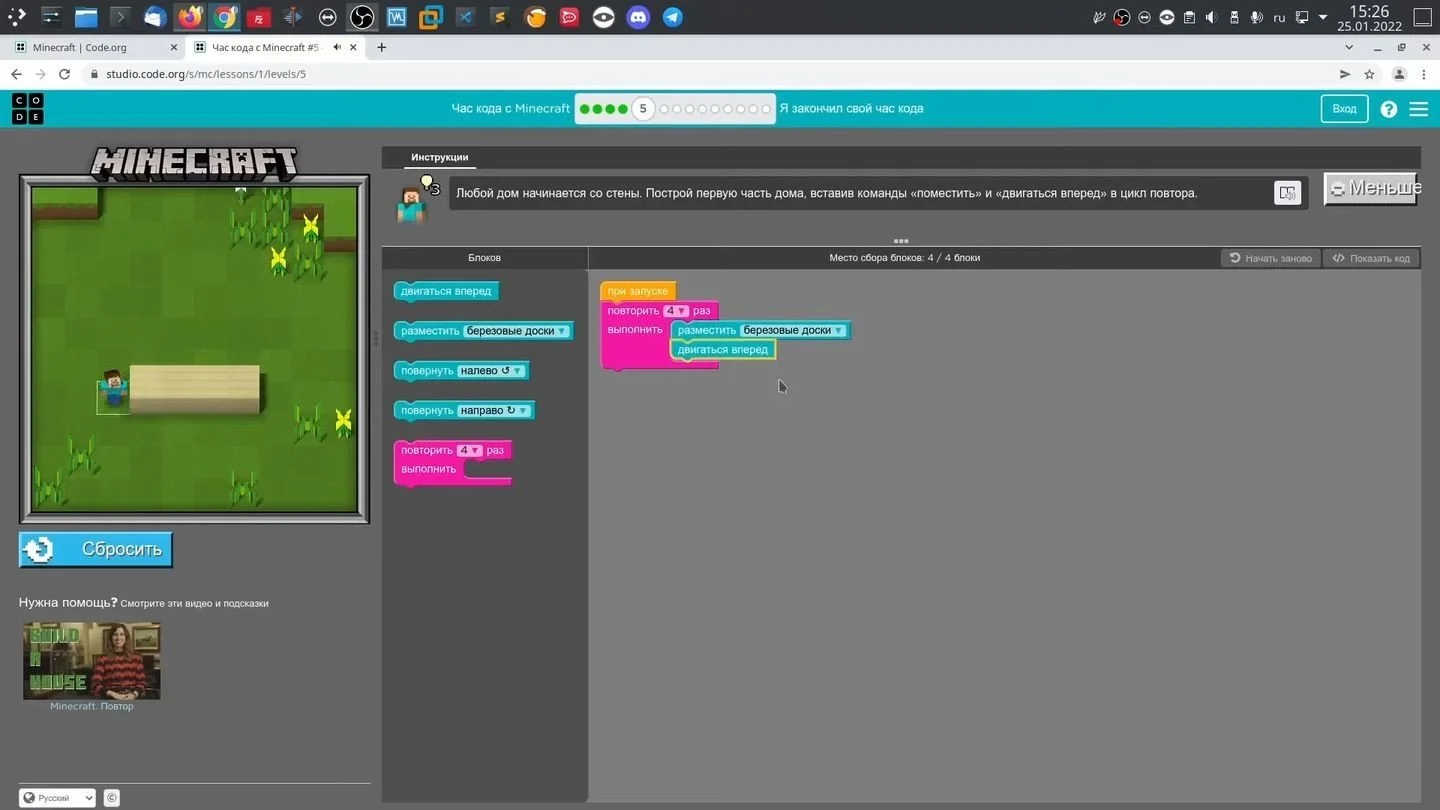Click the Сбросить reset button
Screen dimensions: 1440x810
pyautogui.click(x=96, y=550)
